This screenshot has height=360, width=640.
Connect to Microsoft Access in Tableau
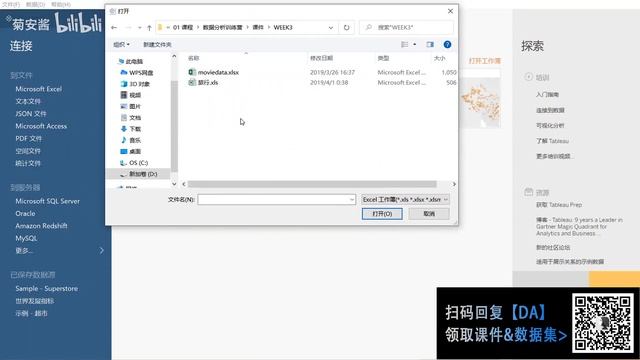coord(41,126)
